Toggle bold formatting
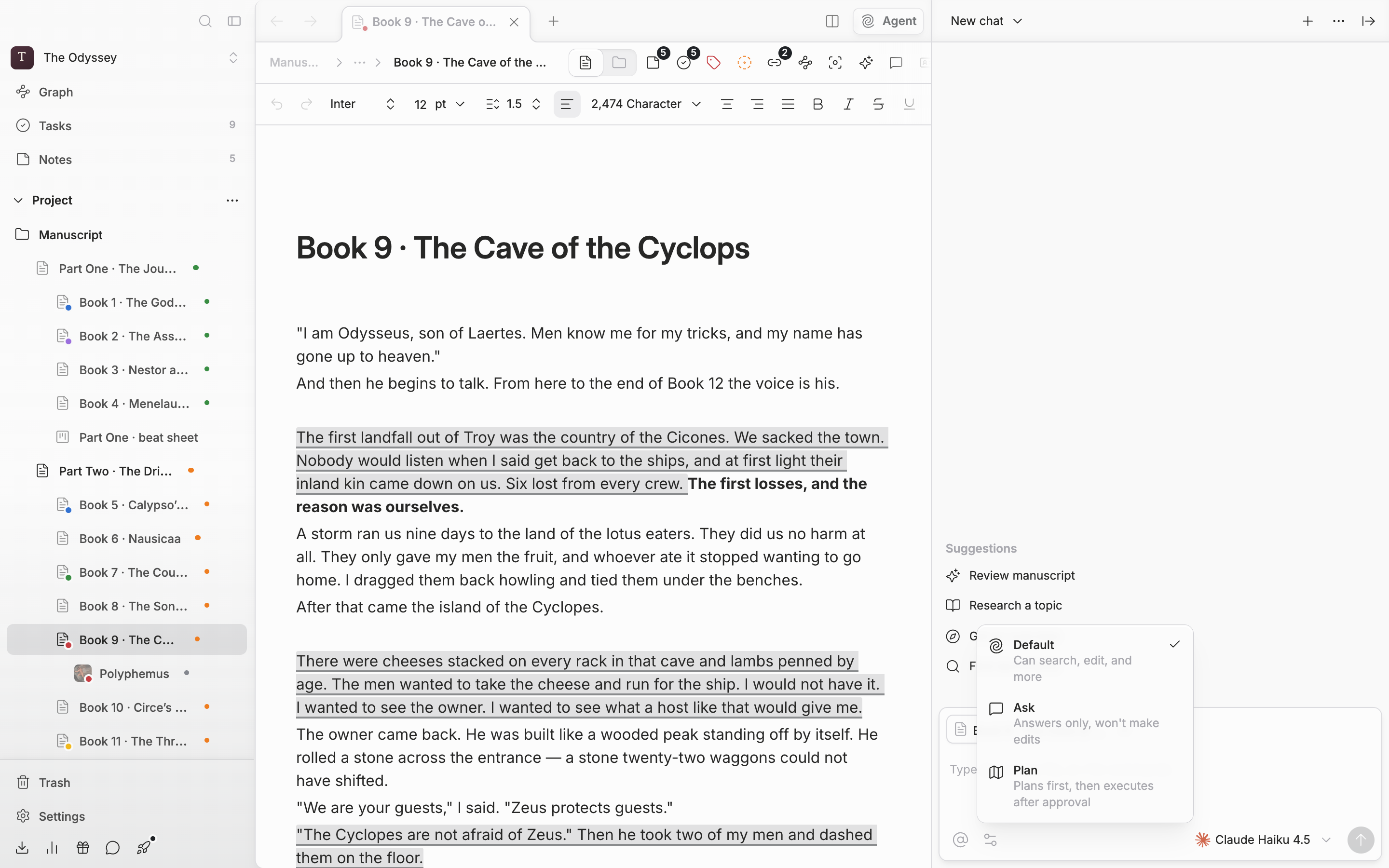 point(818,104)
